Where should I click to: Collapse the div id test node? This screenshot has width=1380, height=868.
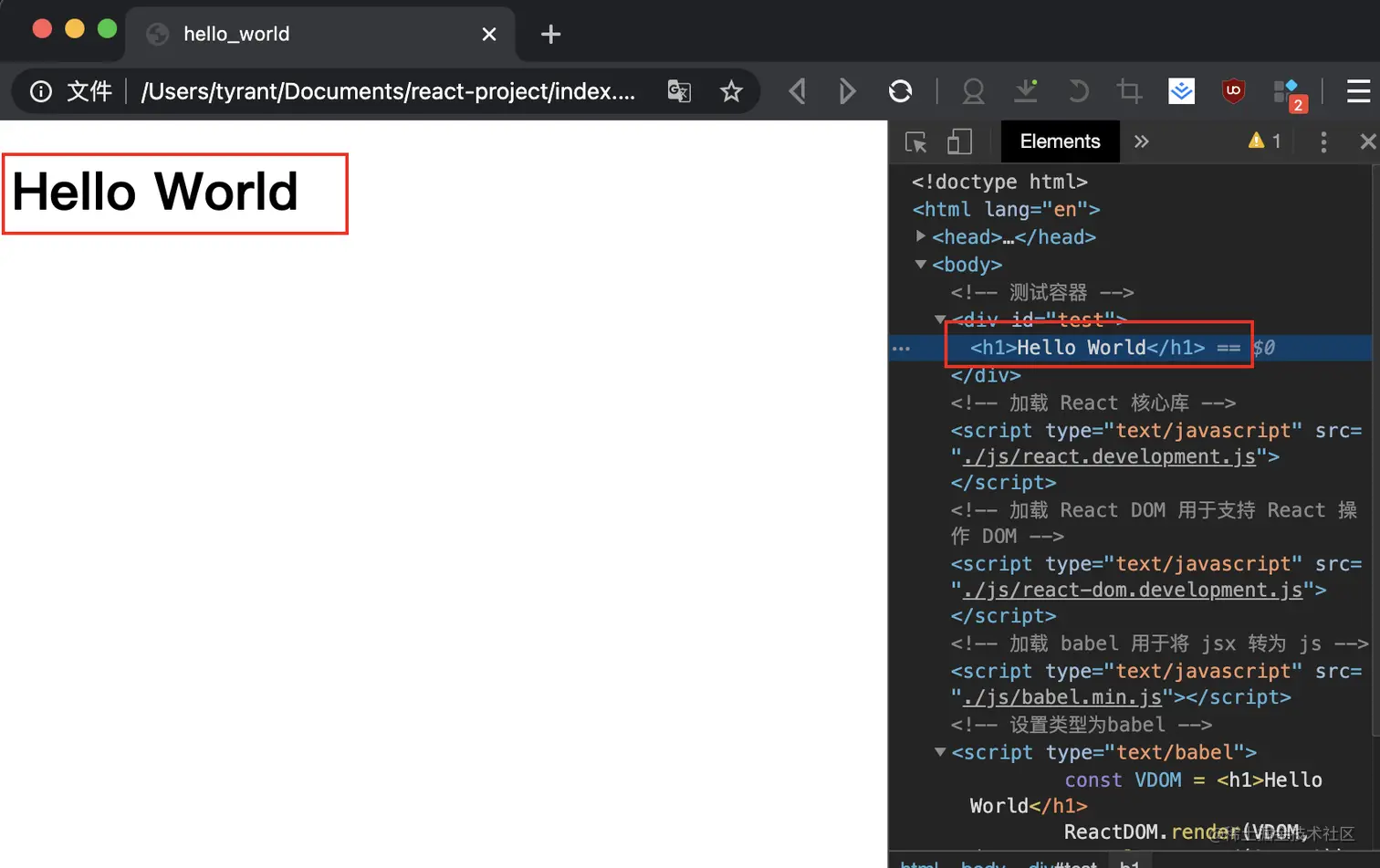[940, 319]
